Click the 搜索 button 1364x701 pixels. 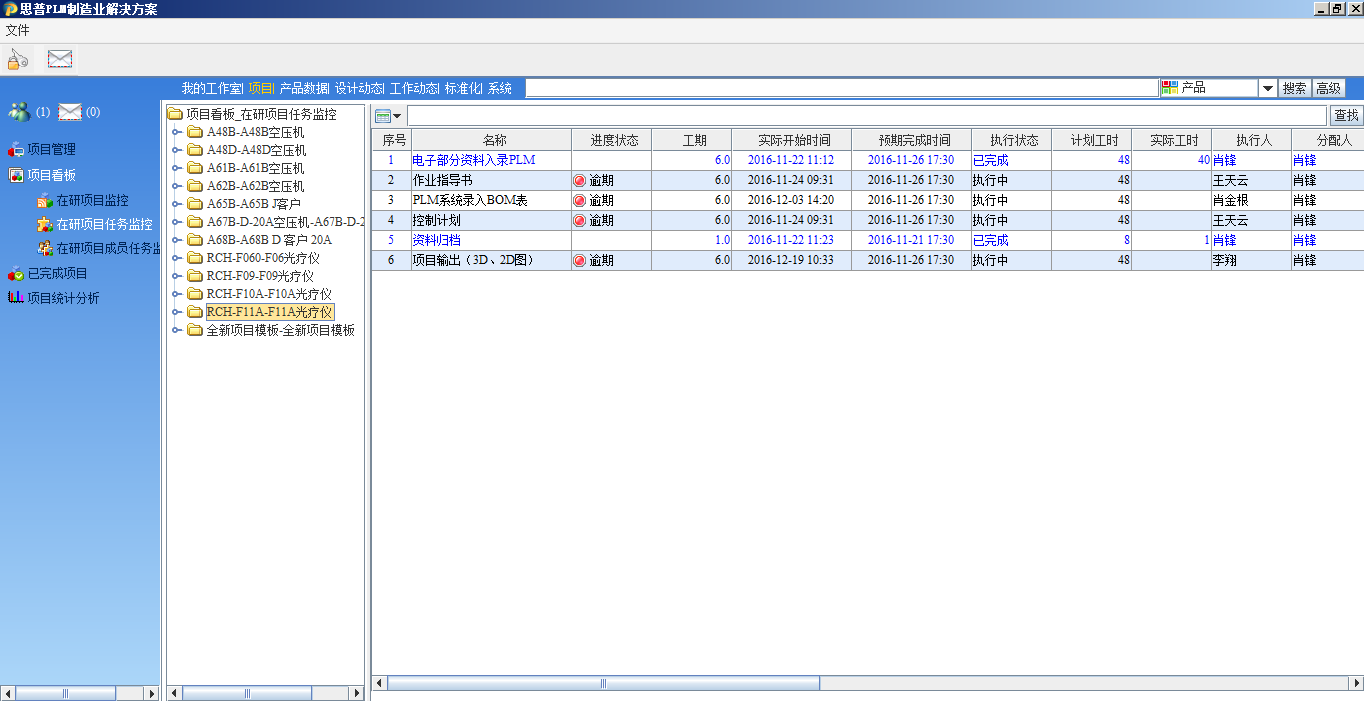(x=1294, y=88)
